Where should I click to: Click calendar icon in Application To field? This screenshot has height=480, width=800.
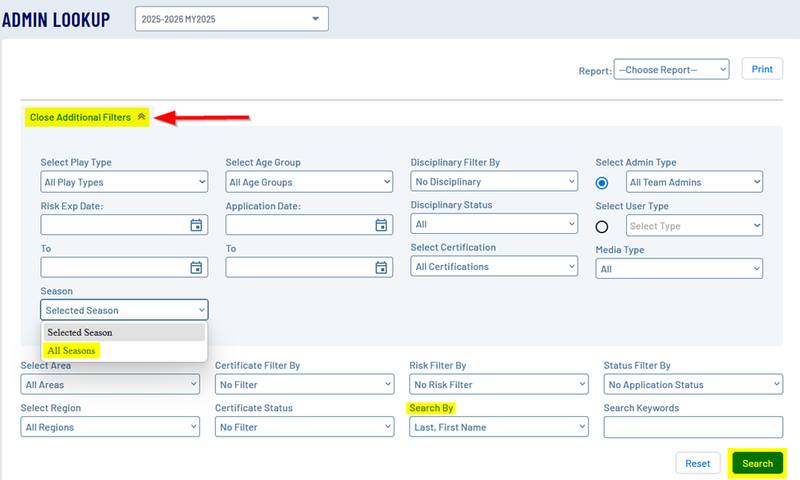pos(381,267)
